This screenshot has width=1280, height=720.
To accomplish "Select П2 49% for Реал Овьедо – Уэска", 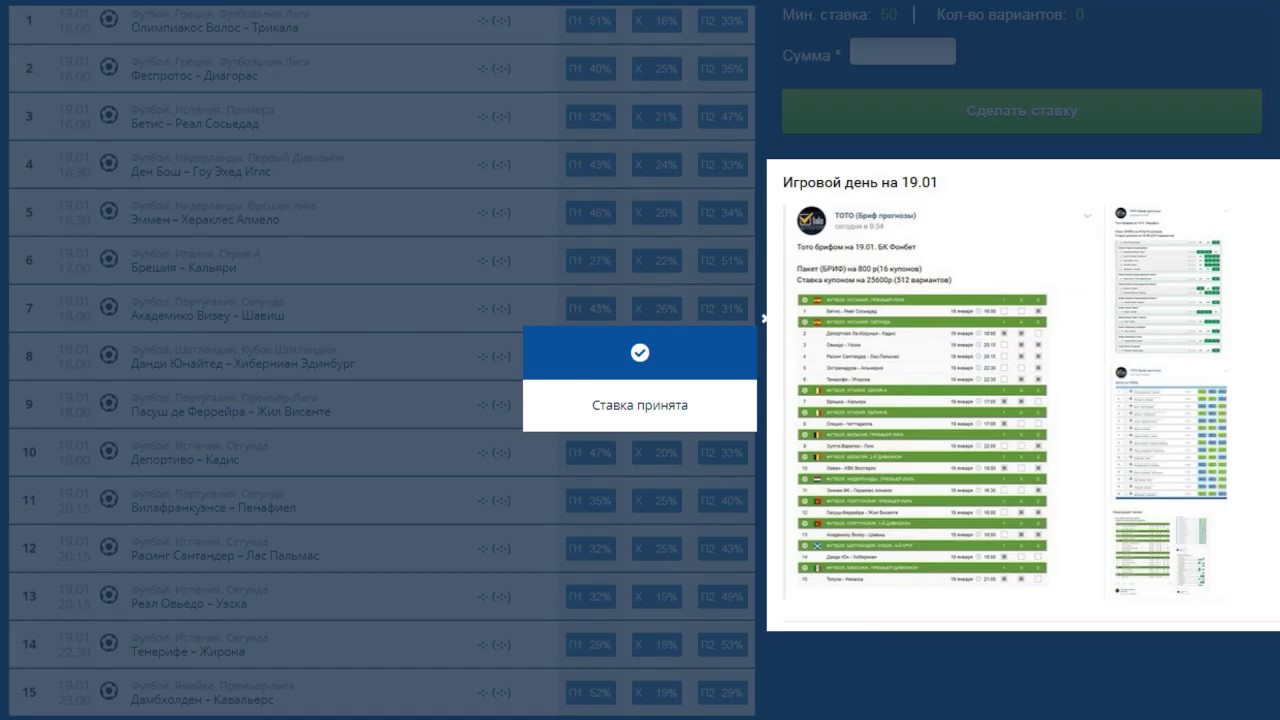I will coord(723,597).
